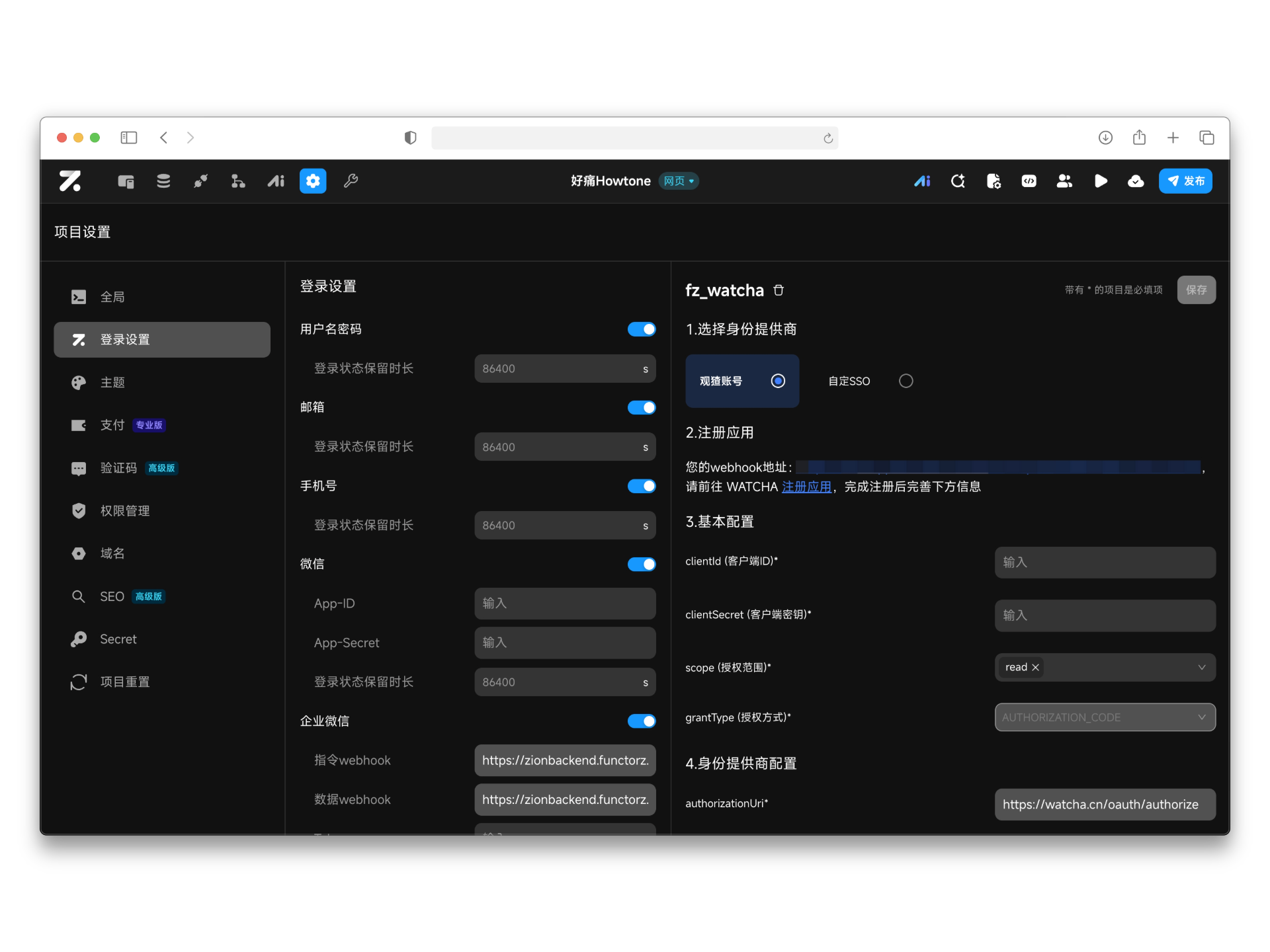Viewport: 1270px width, 952px height.
Task: Click the browser address bar
Action: (634, 138)
